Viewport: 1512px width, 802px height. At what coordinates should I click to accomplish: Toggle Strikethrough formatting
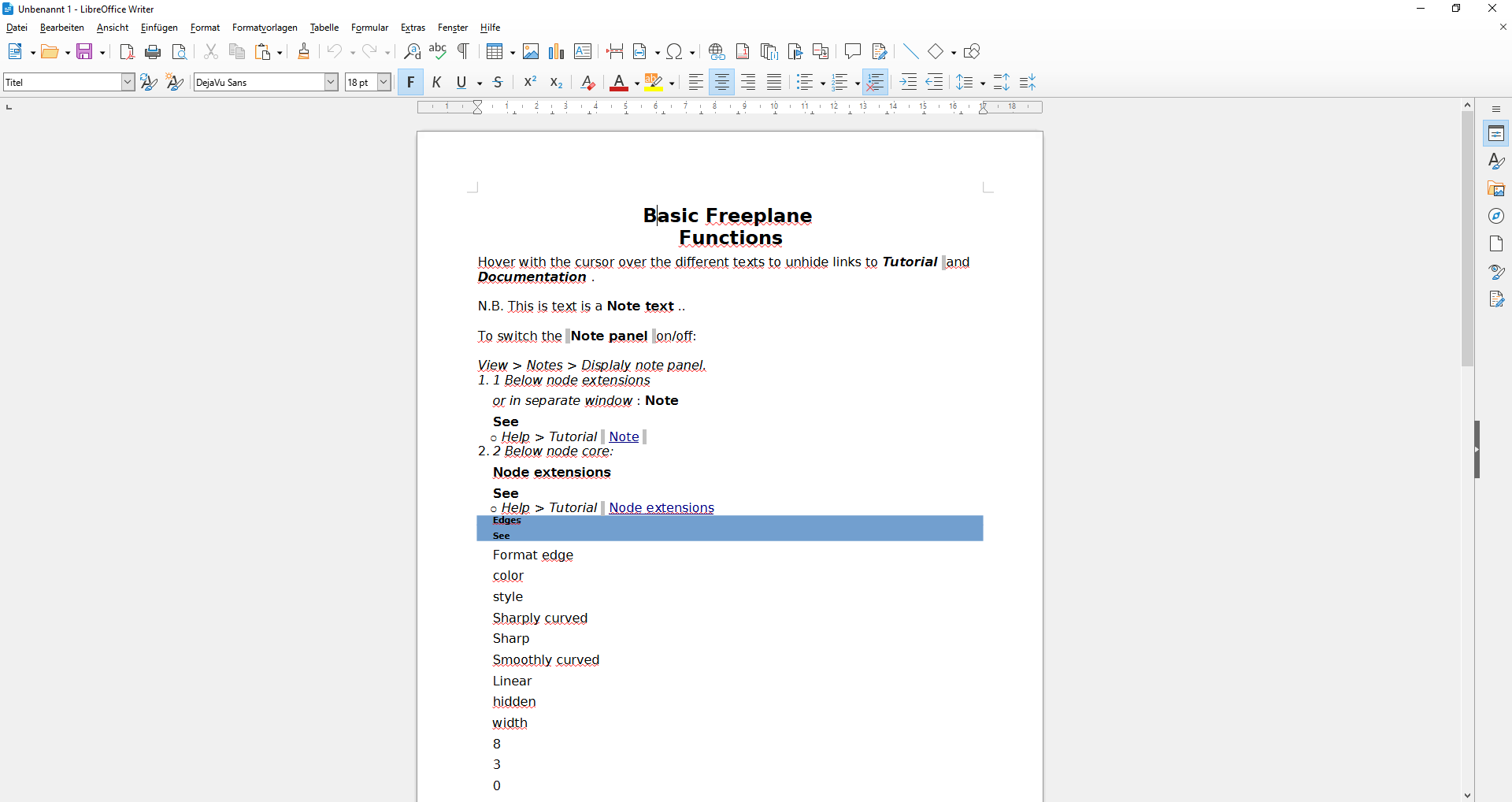coord(498,82)
